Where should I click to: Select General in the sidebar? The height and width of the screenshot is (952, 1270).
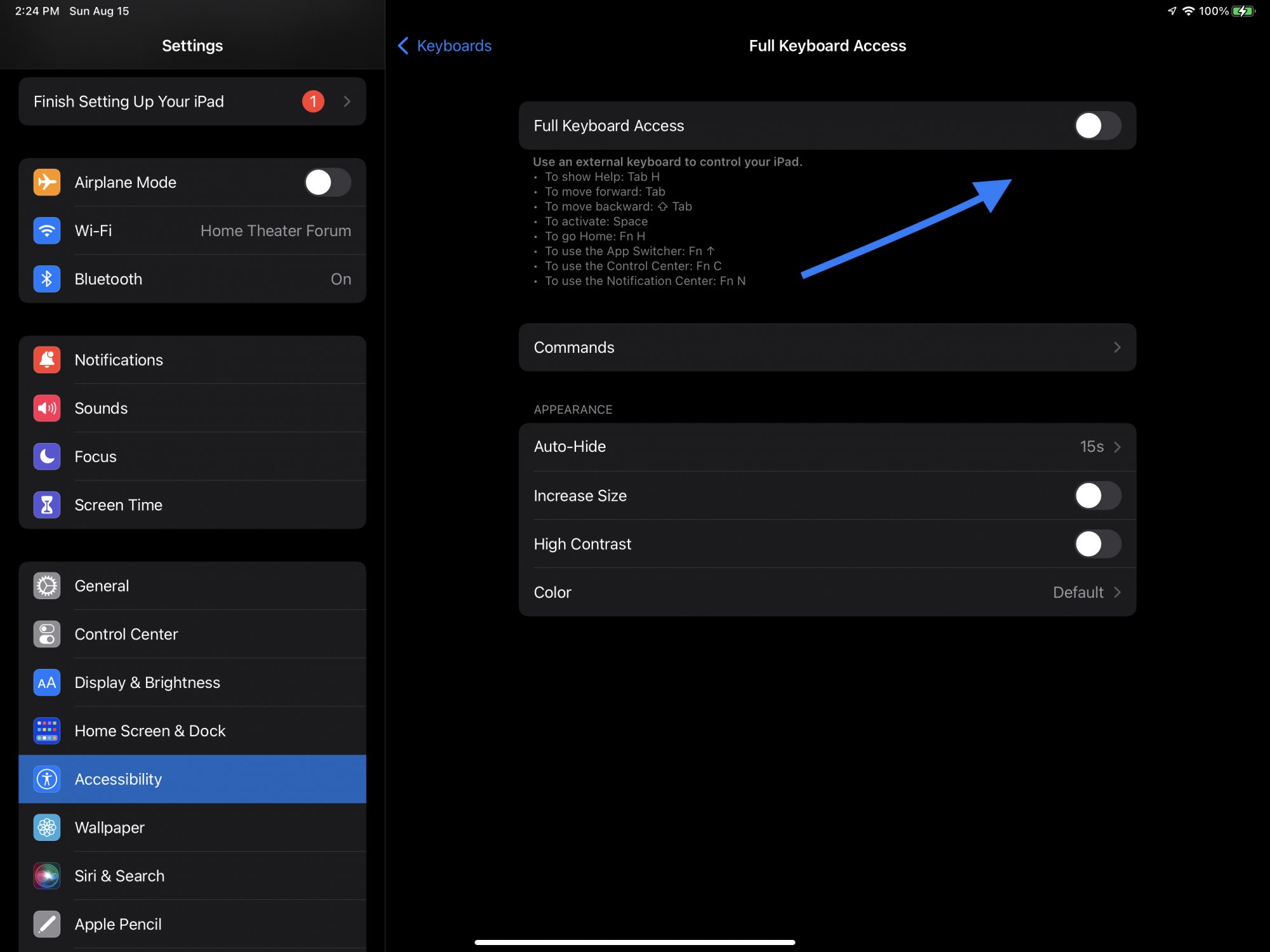click(192, 586)
